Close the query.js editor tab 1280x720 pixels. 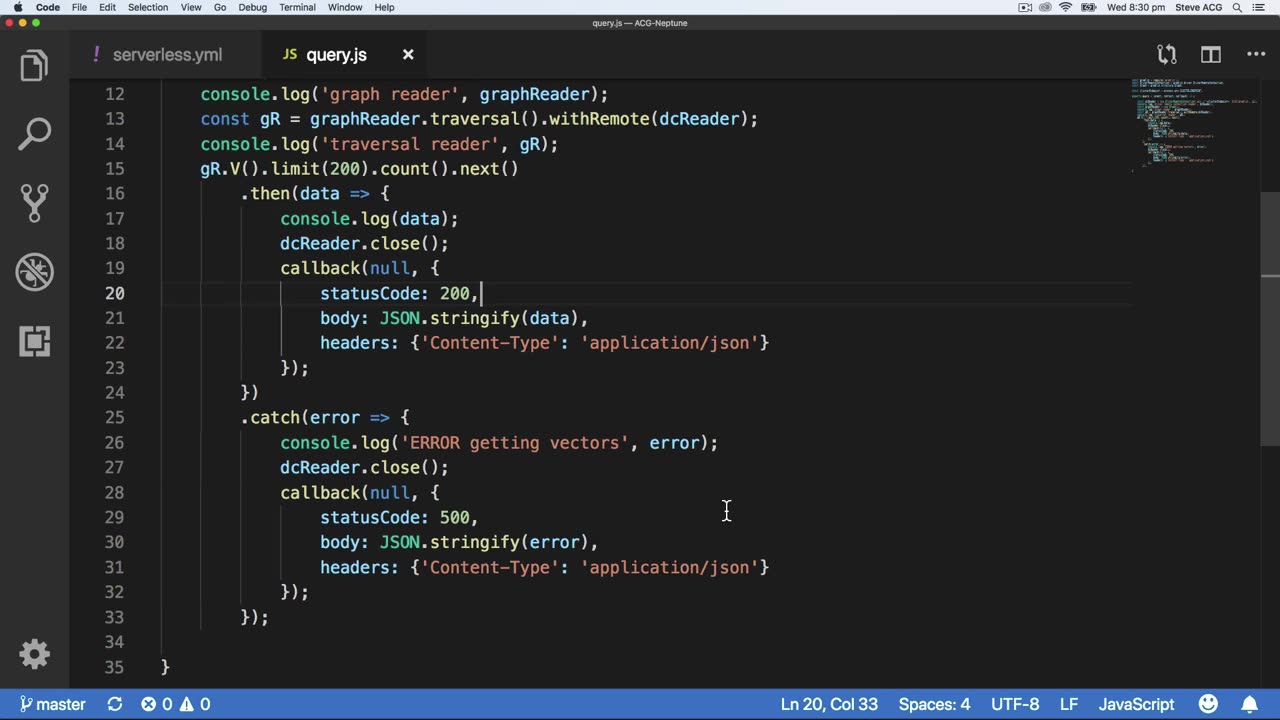(408, 55)
